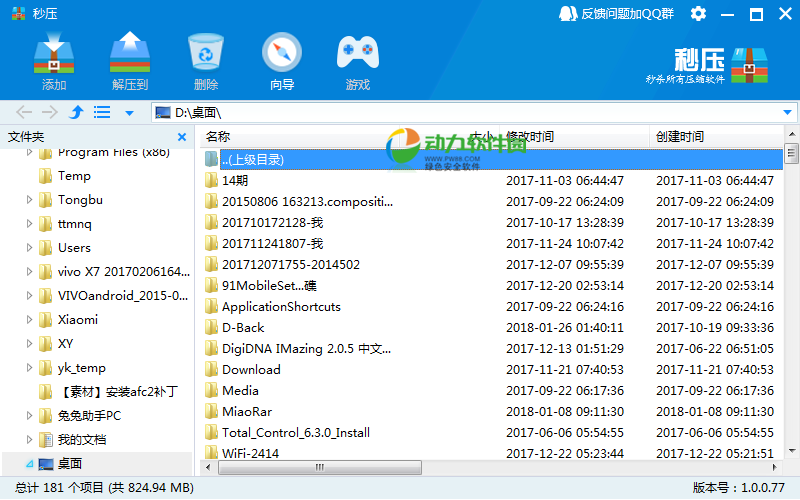The image size is (800, 500).
Task: Go up one level with the up arrow
Action: tap(75, 113)
